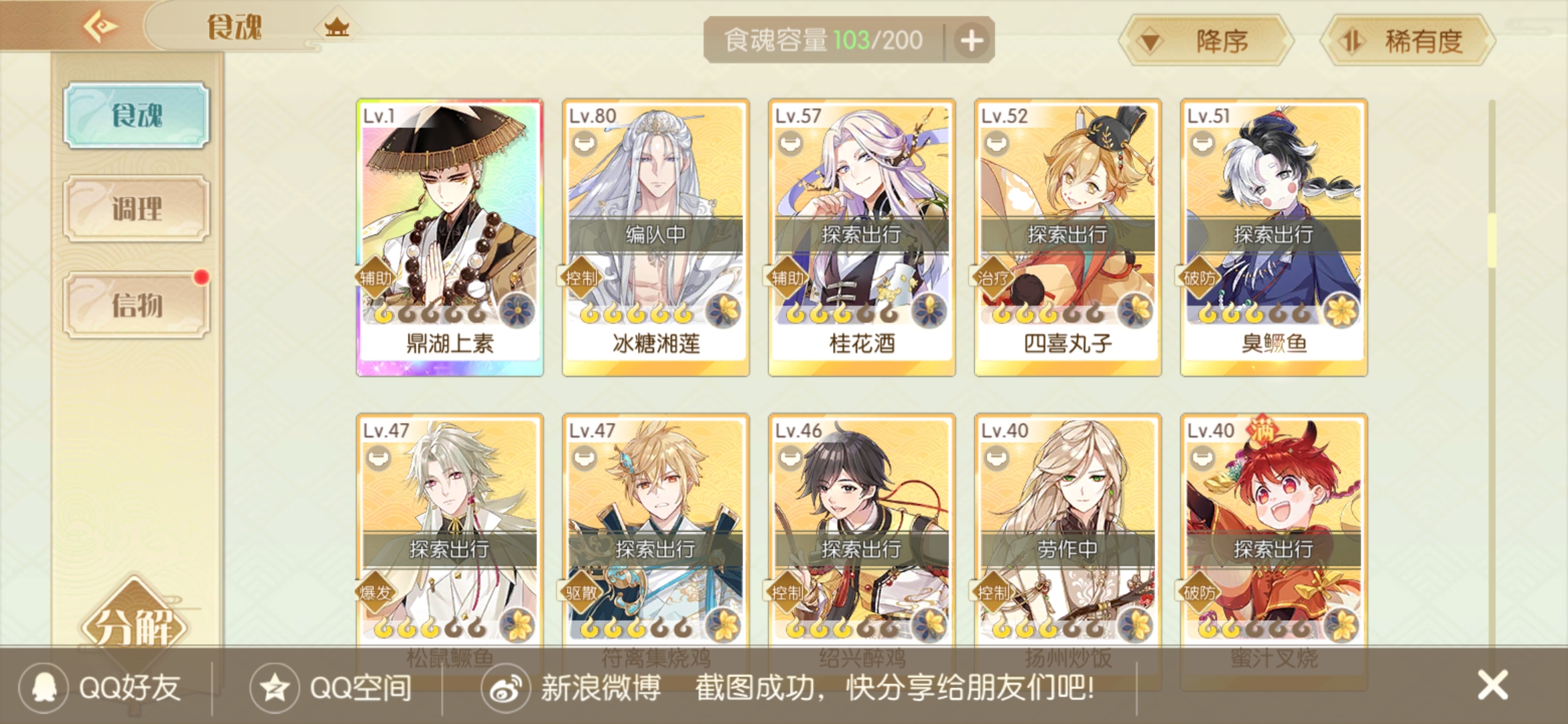The height and width of the screenshot is (724, 1568).
Task: Select the 调理 sidebar tab
Action: point(137,208)
